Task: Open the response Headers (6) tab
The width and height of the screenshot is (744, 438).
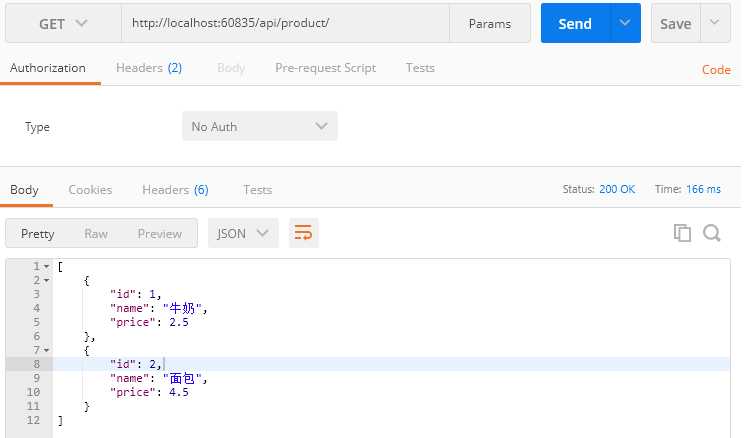Action: tap(175, 190)
